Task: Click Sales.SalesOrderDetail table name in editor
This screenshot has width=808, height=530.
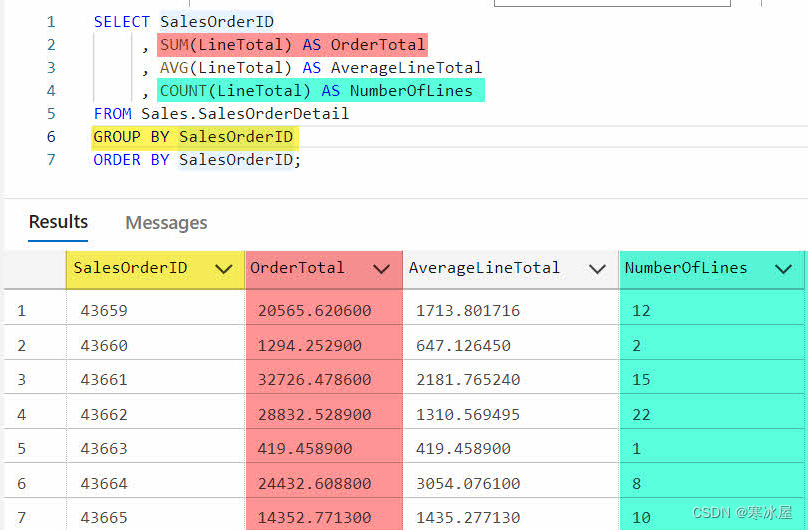Action: click(245, 113)
